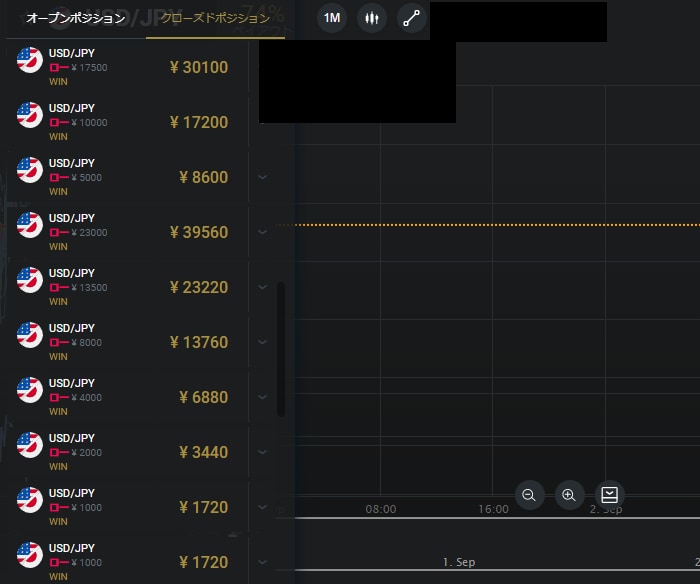Click the payout amount ¥8600
The image size is (700, 584).
click(x=204, y=177)
